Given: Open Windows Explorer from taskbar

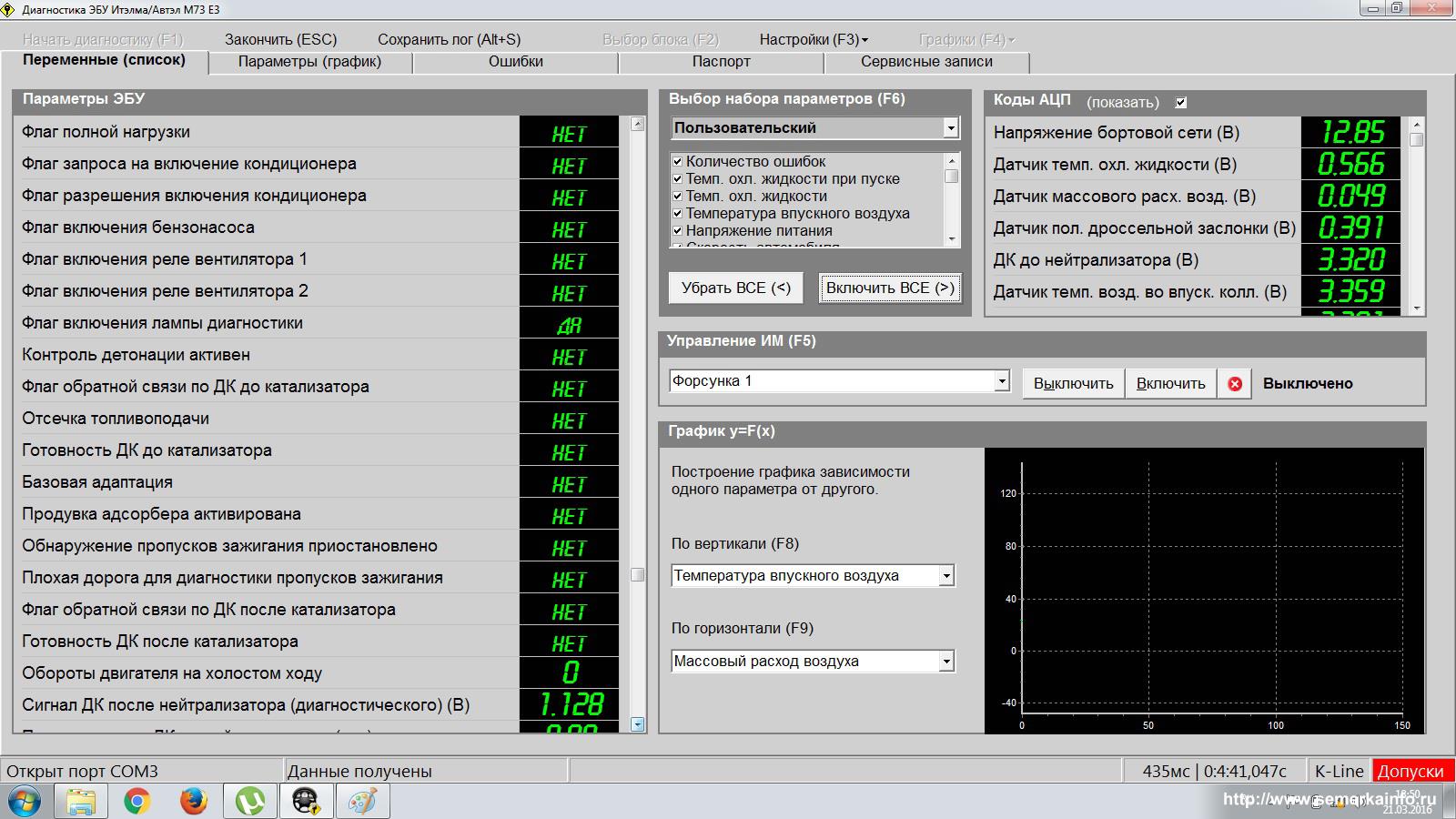Looking at the screenshot, I should 81,802.
